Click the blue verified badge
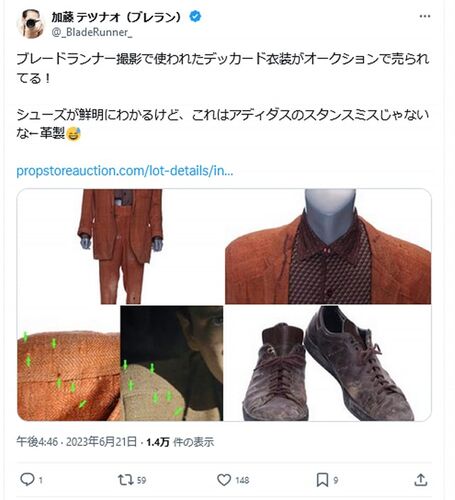This screenshot has height=500, width=455. (195, 16)
